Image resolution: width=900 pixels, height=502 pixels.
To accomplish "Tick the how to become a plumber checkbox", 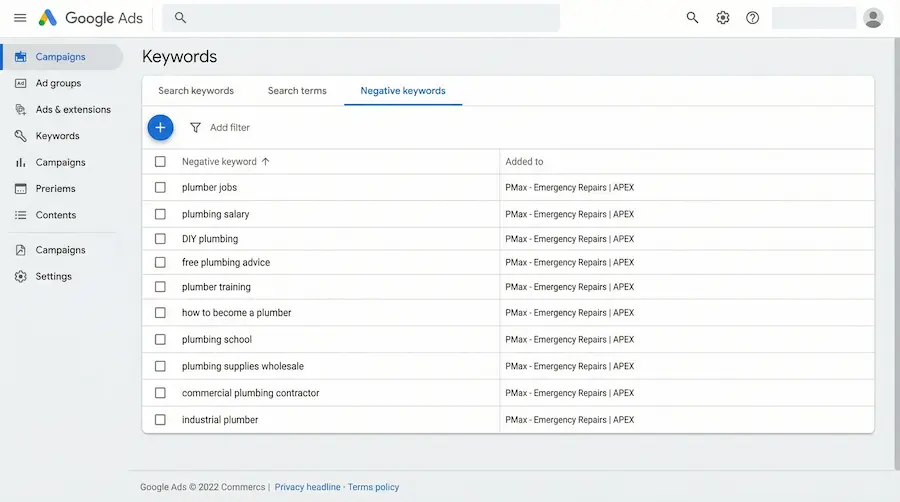I will [160, 313].
